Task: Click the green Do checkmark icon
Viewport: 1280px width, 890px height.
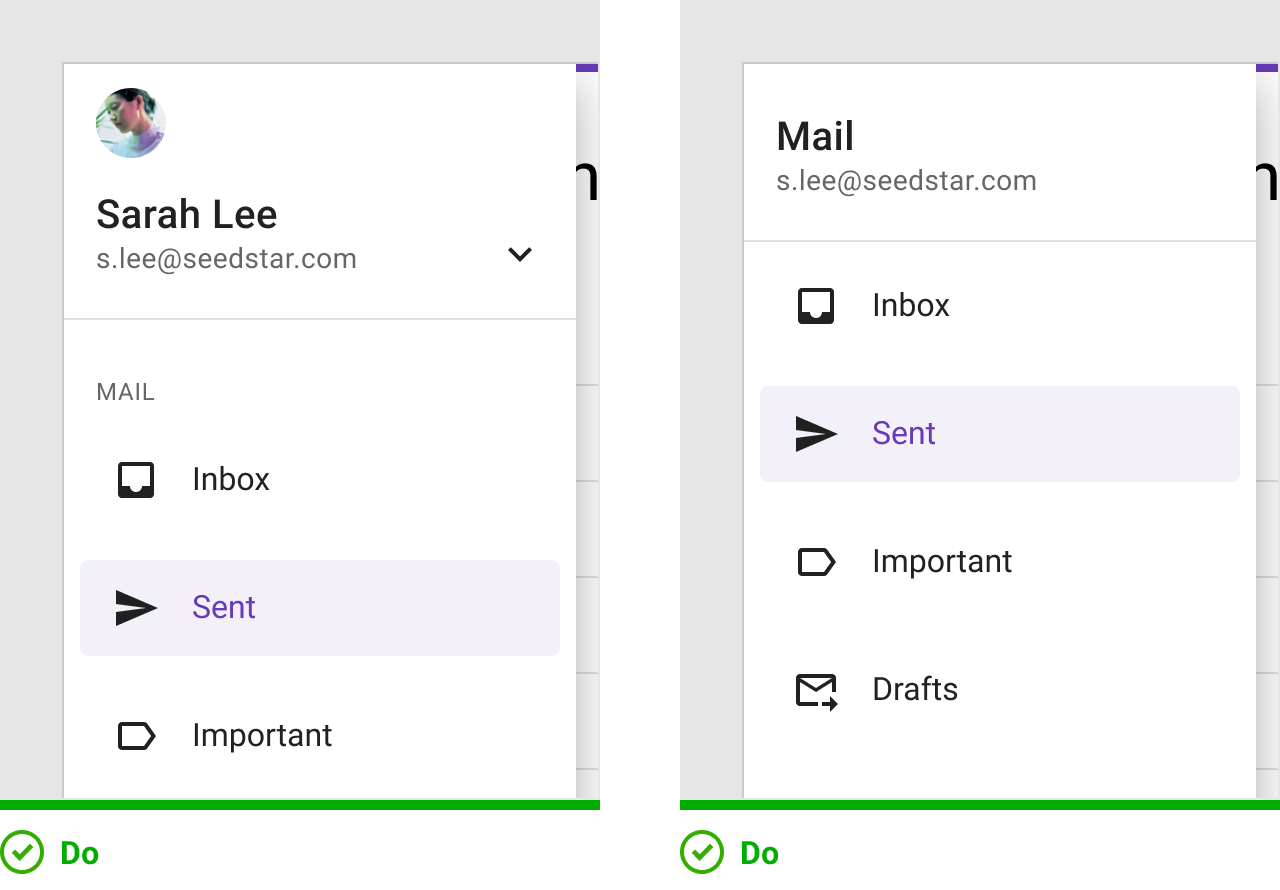Action: [21, 852]
